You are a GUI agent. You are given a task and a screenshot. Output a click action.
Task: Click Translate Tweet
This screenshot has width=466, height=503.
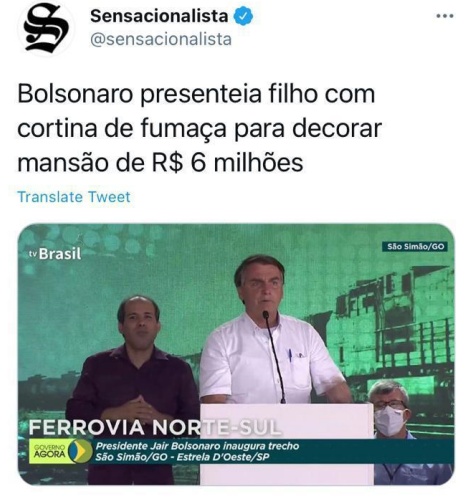click(74, 197)
